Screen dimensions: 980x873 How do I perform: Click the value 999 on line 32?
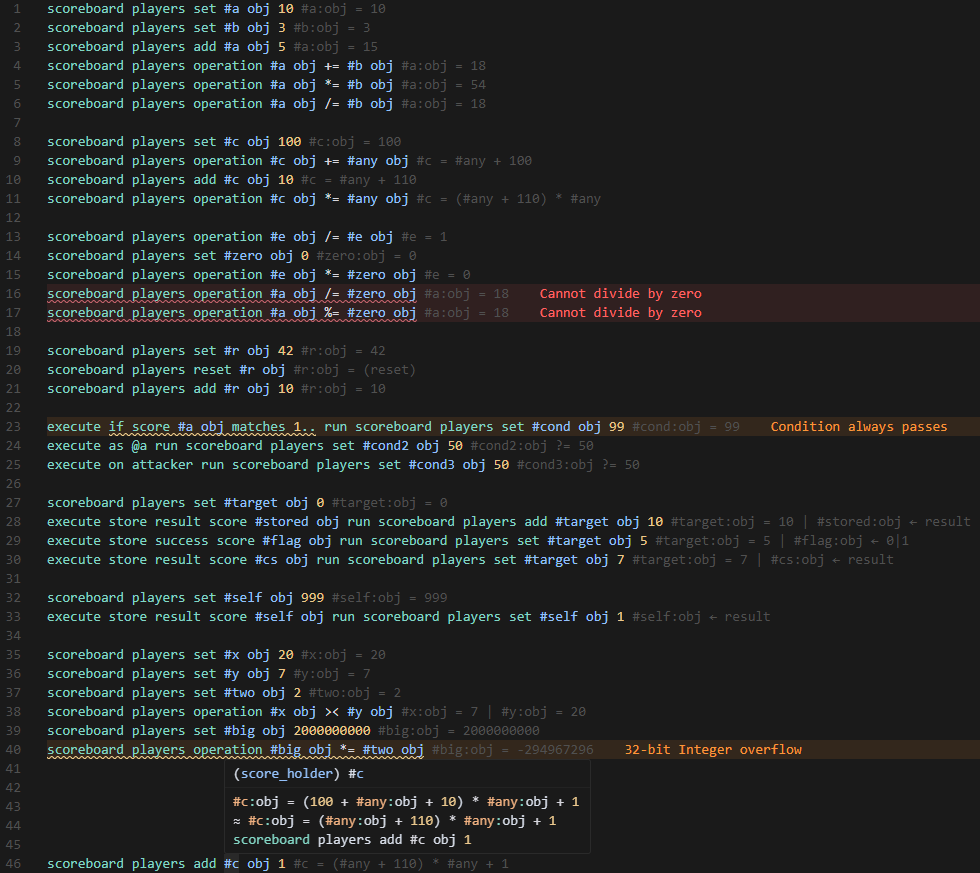(x=312, y=598)
